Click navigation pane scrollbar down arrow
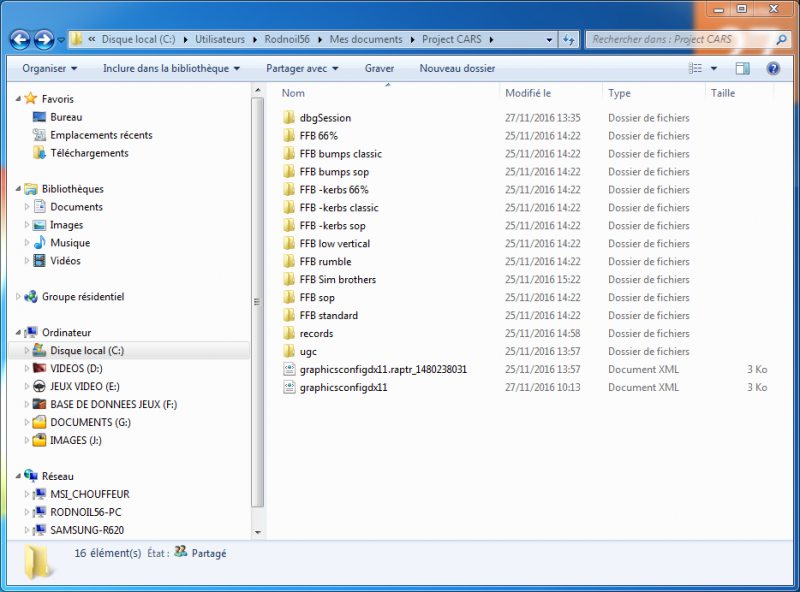The image size is (800, 592). point(258,532)
